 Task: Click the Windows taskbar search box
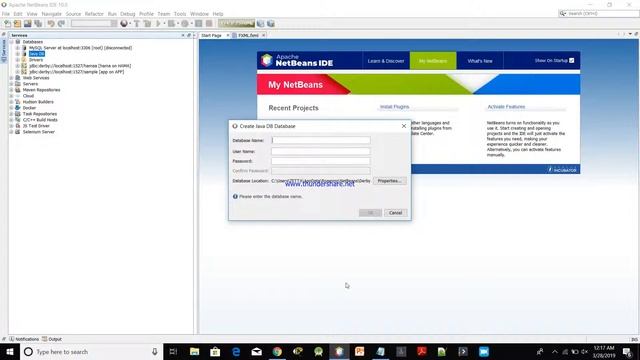(91, 351)
